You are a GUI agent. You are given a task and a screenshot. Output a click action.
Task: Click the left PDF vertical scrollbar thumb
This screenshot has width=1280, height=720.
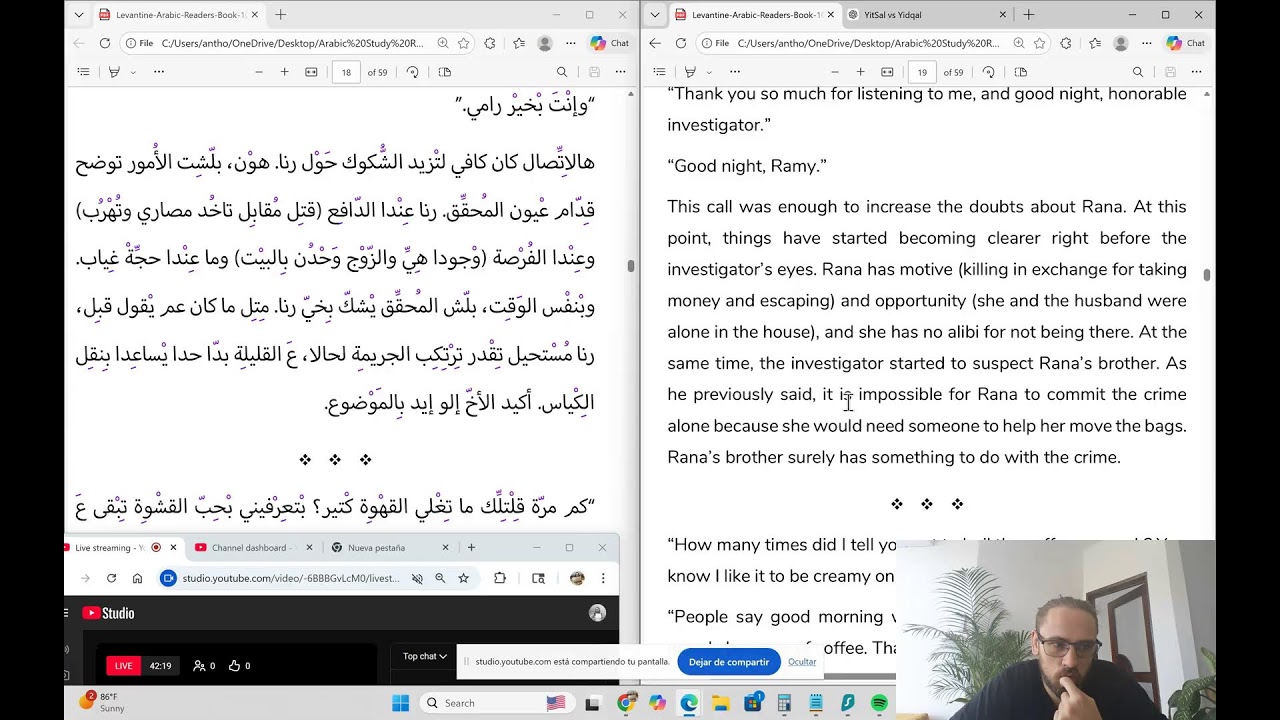click(x=631, y=266)
